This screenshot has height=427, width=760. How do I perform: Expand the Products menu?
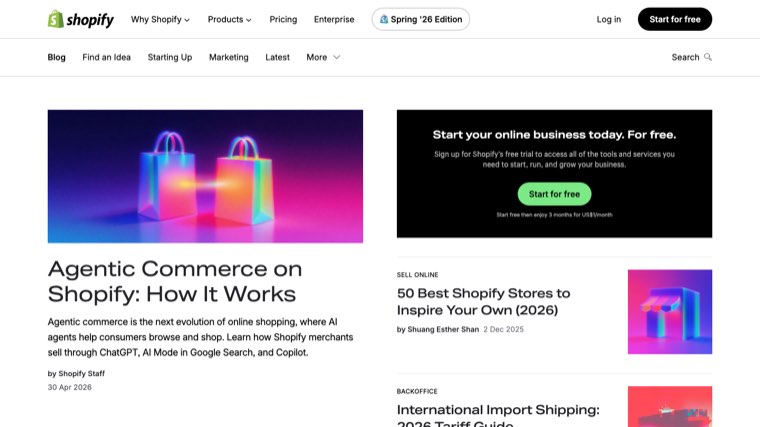click(x=229, y=19)
